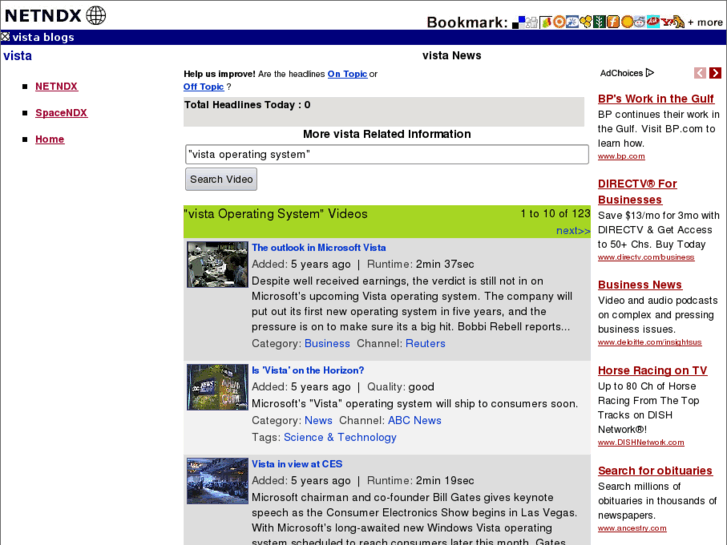Visit www.directv.com/business link
The image size is (727, 545).
[x=646, y=257]
